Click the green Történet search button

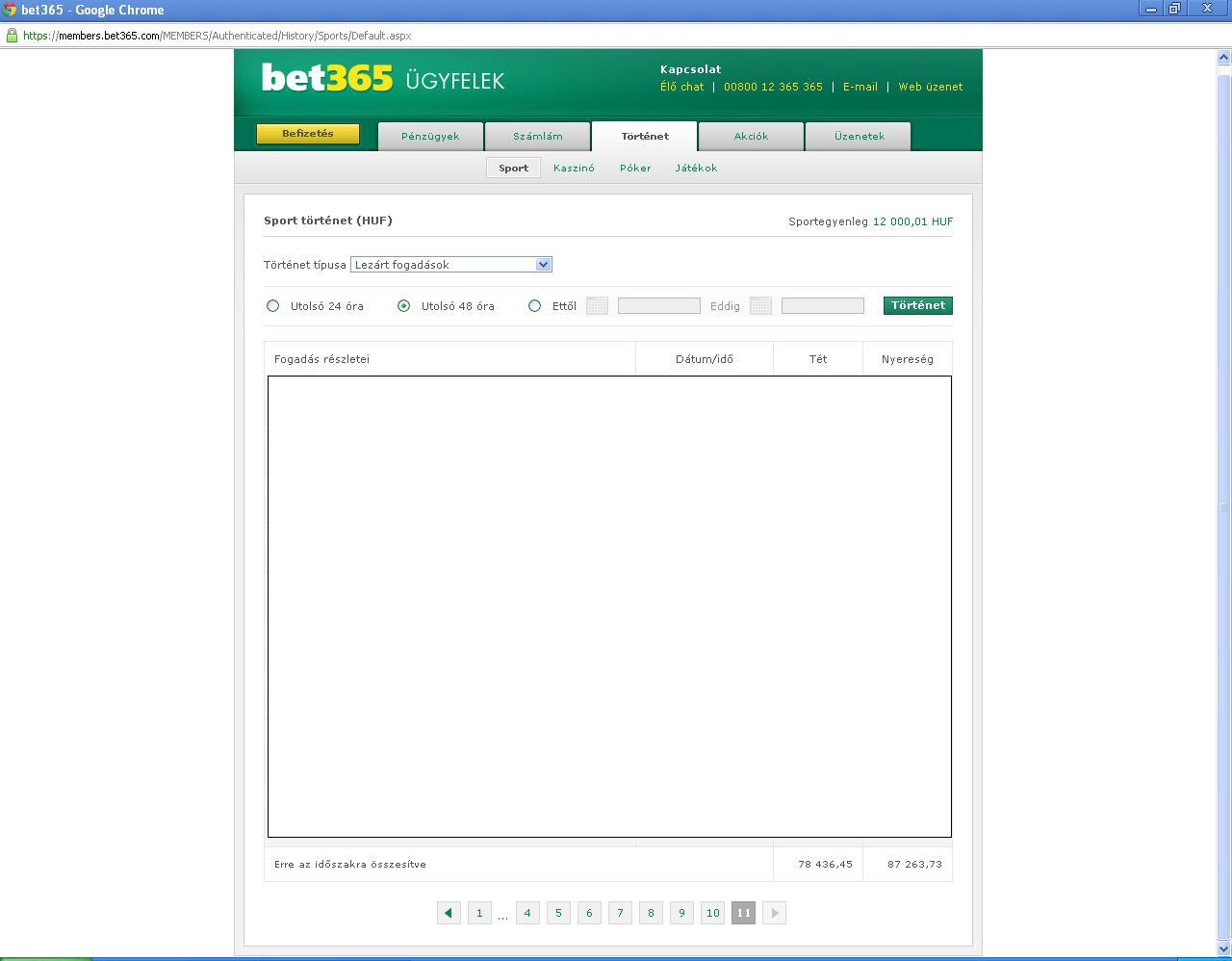click(x=918, y=305)
